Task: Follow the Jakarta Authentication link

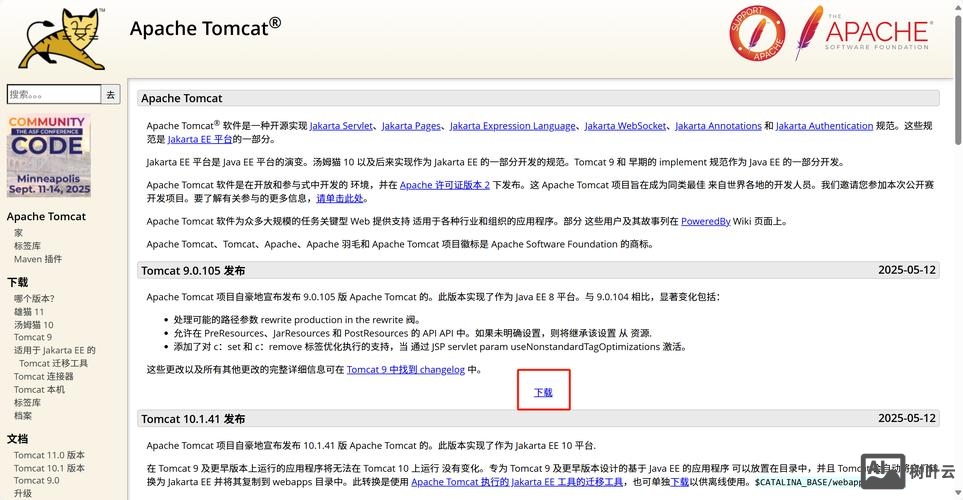Action: tap(824, 126)
